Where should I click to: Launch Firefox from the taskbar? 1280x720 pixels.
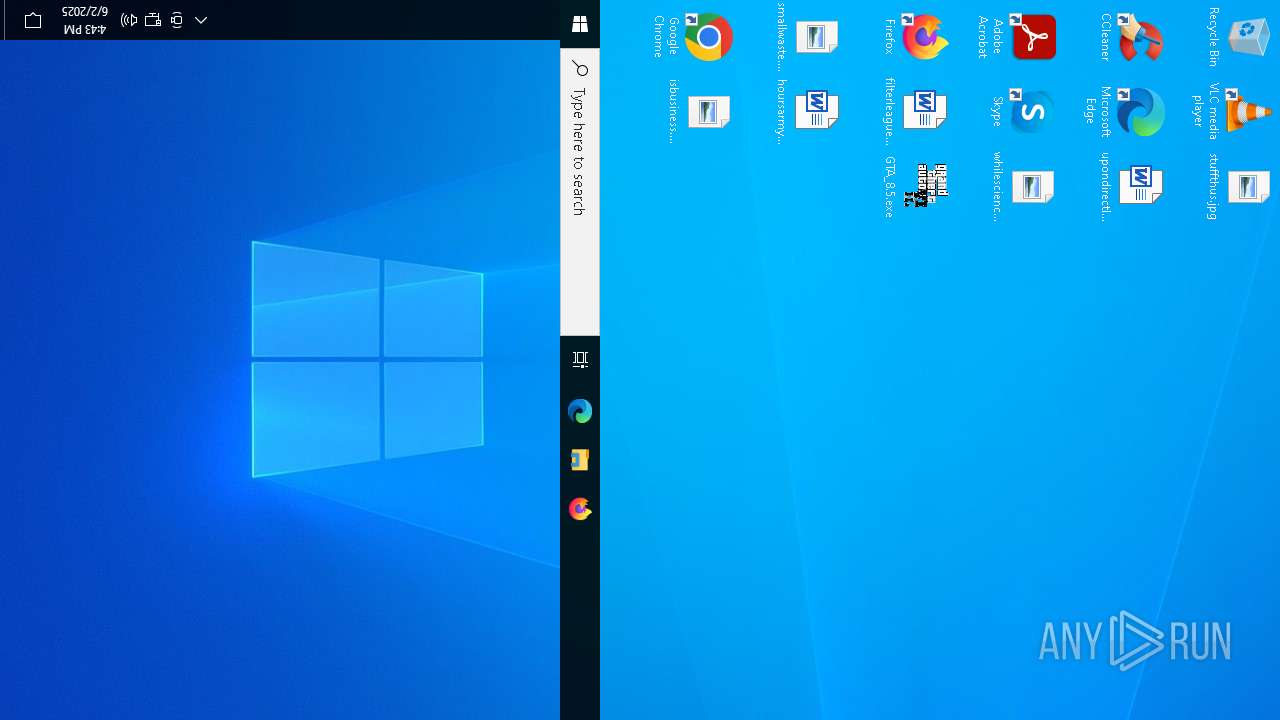580,509
